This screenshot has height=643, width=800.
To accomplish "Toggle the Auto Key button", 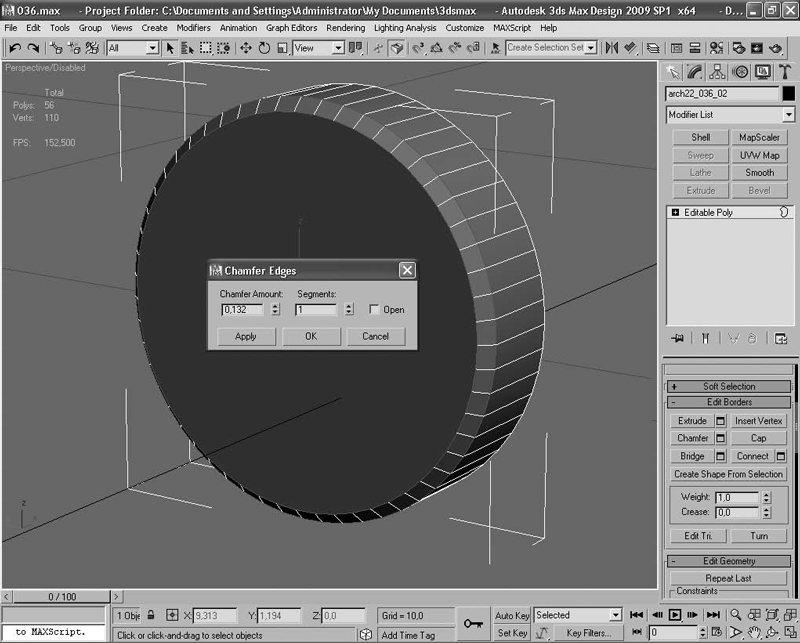I will coord(512,615).
